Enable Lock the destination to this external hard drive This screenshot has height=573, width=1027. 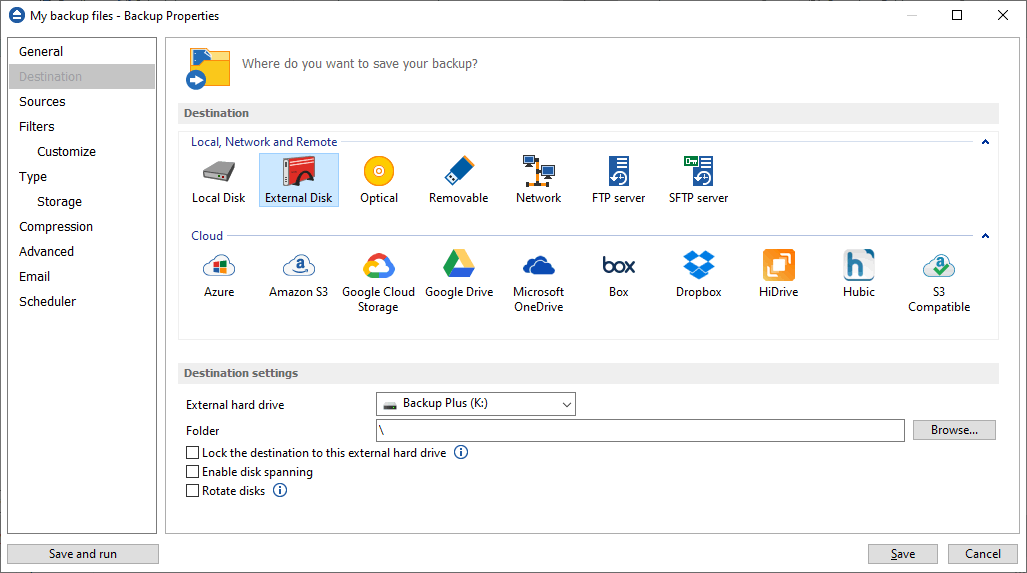pos(193,453)
